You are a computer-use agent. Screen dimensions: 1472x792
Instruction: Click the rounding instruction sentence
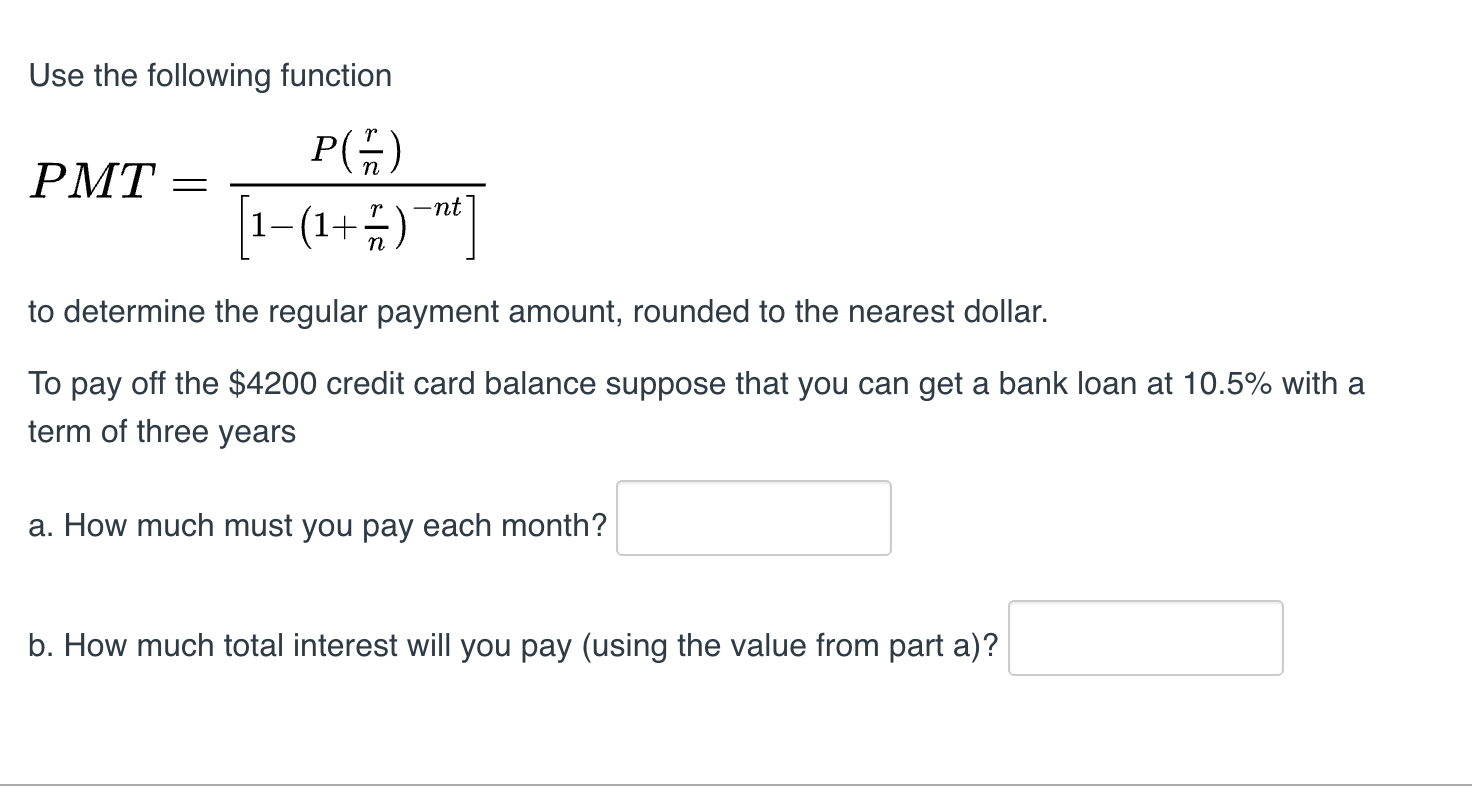pyautogui.click(x=537, y=311)
